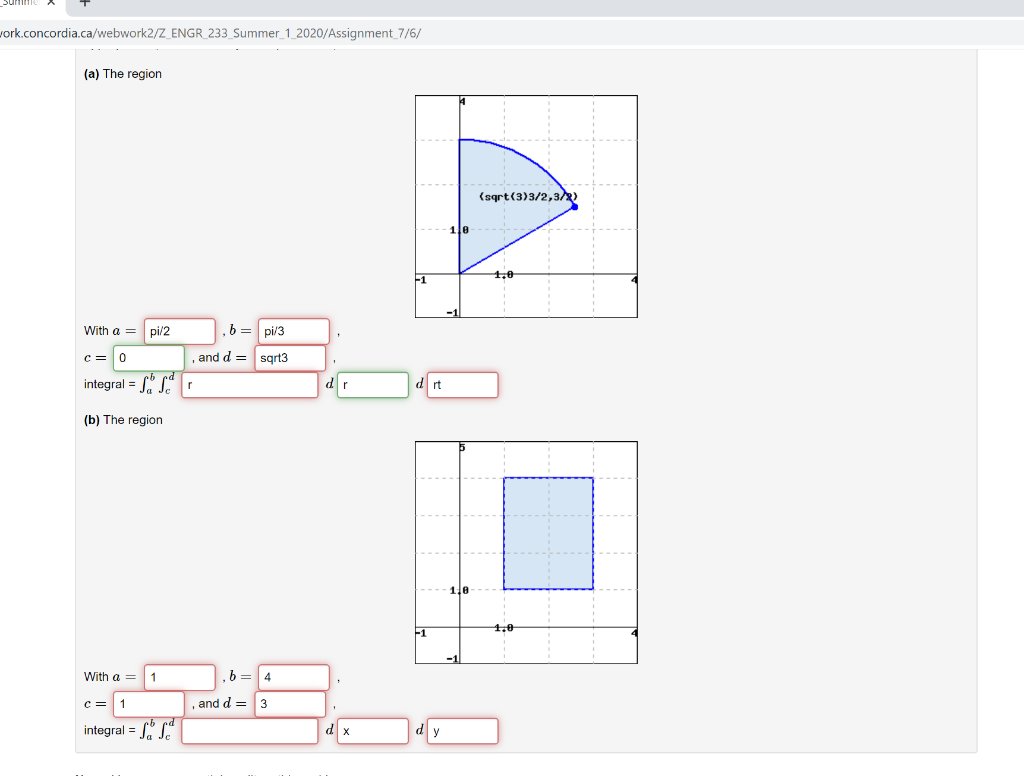Click the d field containing 3
The height and width of the screenshot is (776, 1024).
pyautogui.click(x=289, y=704)
